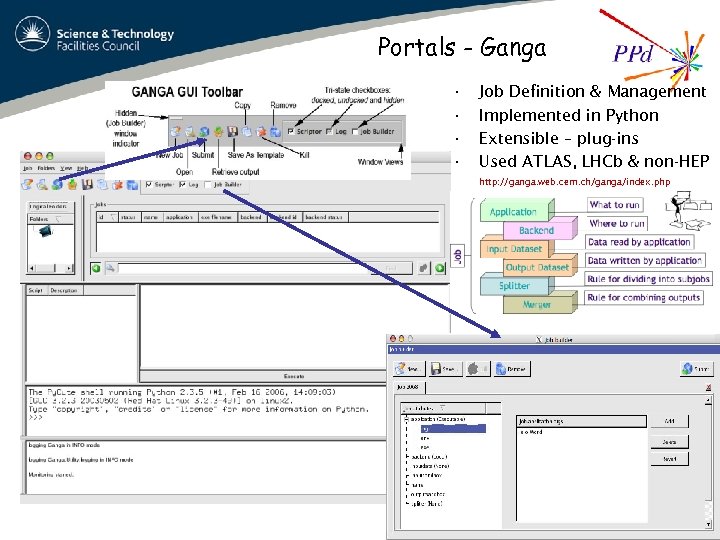
Task: Select the folder icon in Folders panel
Action: [45, 231]
